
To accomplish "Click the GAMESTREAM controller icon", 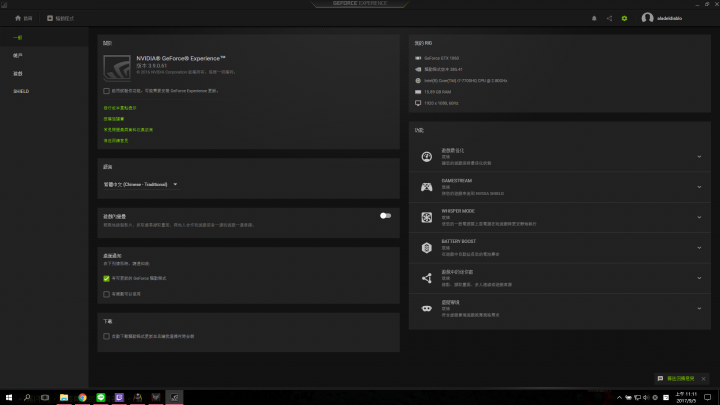I will tap(427, 187).
